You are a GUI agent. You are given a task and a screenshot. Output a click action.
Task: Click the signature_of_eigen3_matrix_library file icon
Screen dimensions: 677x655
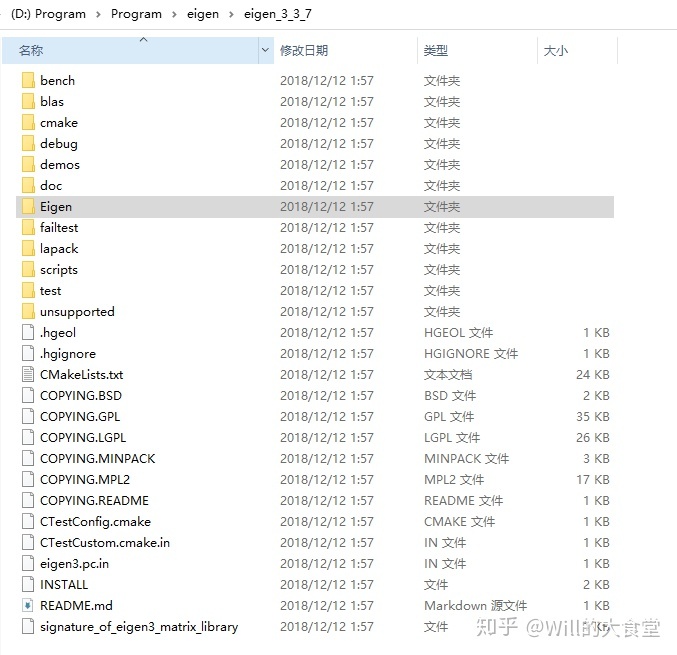click(x=28, y=627)
